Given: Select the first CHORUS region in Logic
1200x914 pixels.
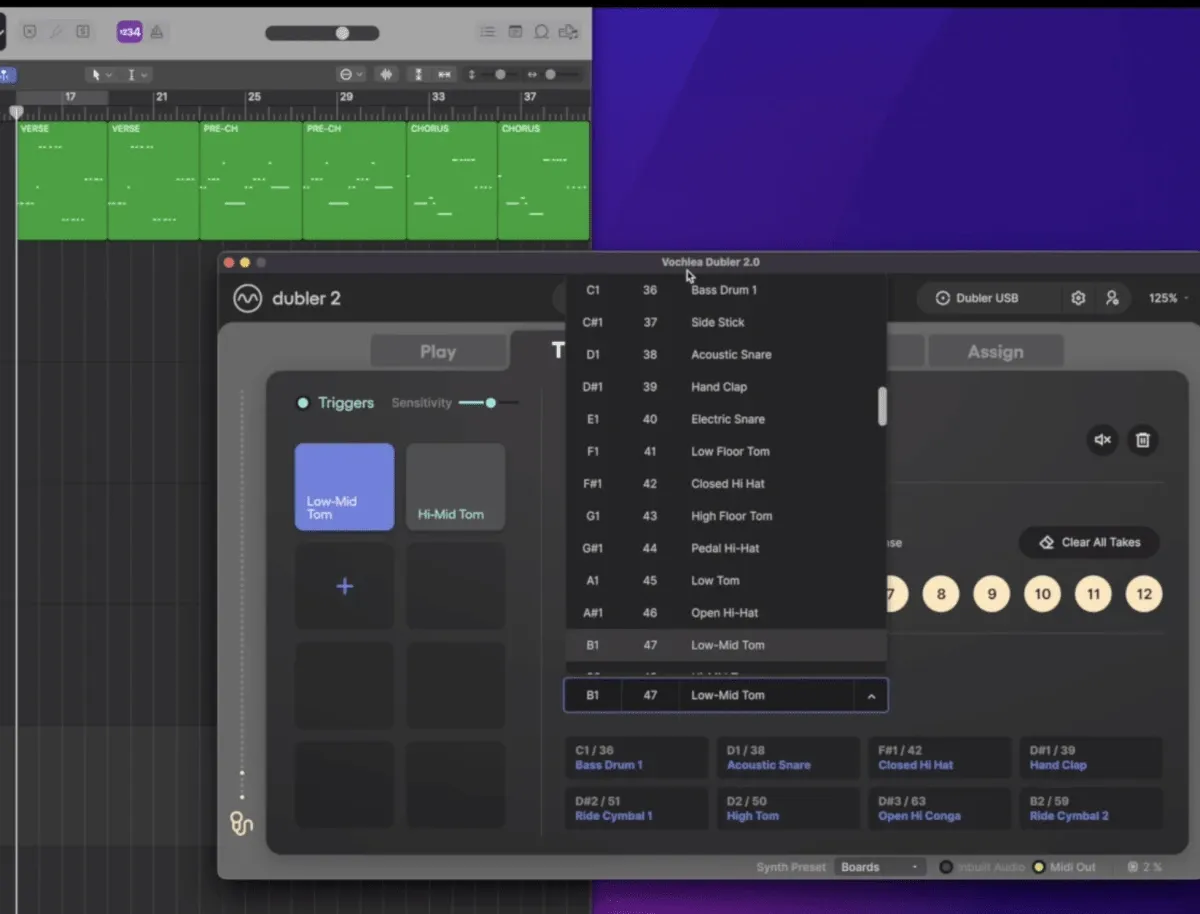Looking at the screenshot, I should tap(452, 180).
